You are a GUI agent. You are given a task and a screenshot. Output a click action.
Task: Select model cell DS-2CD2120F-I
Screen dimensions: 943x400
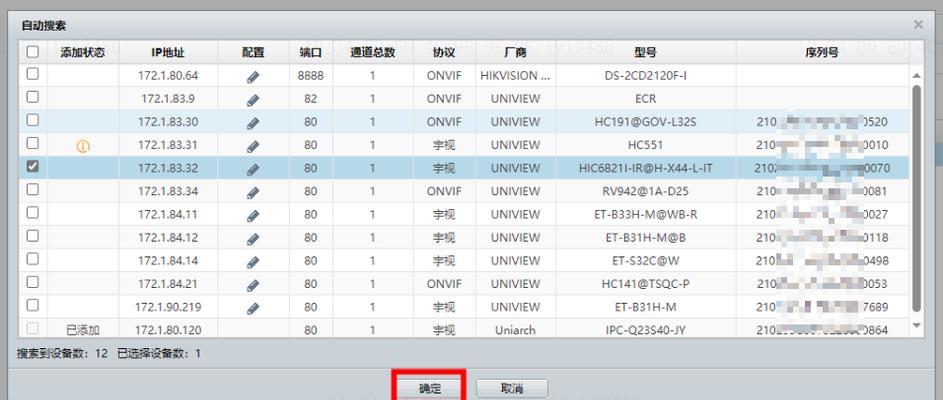pos(645,76)
